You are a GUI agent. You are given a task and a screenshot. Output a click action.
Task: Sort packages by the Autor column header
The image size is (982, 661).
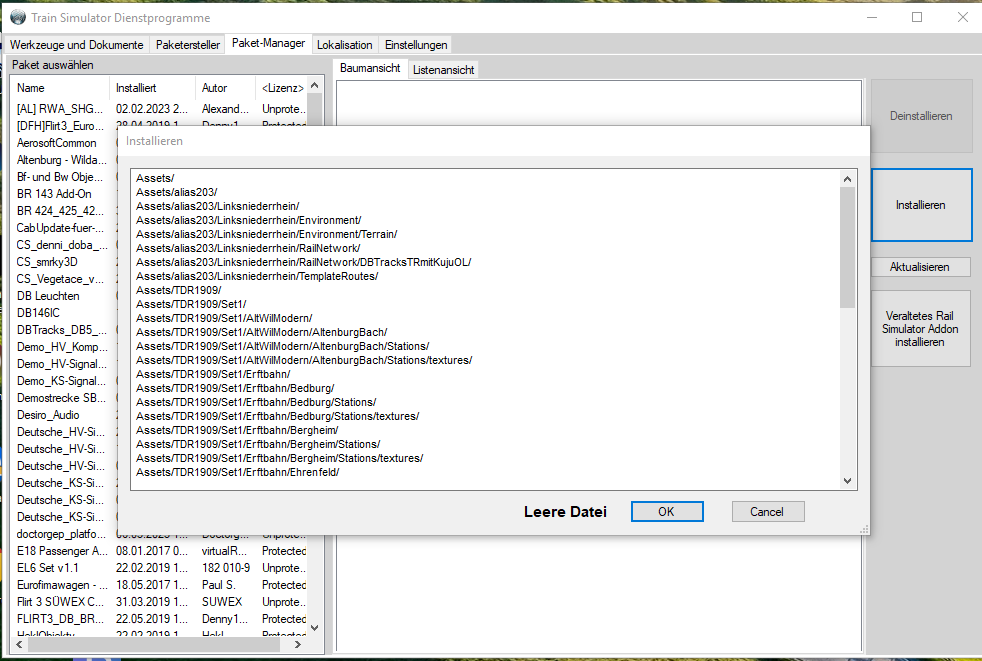tap(225, 88)
